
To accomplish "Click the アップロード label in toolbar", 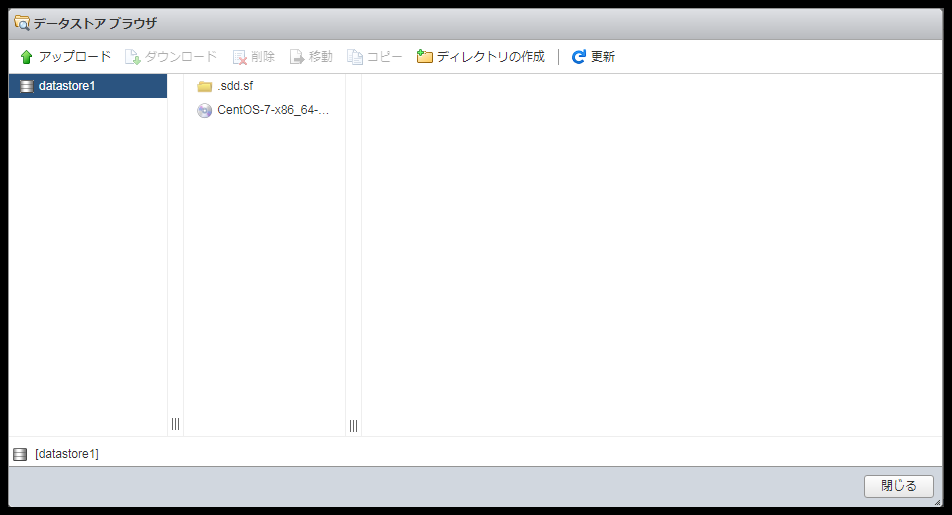I will click(x=75, y=56).
